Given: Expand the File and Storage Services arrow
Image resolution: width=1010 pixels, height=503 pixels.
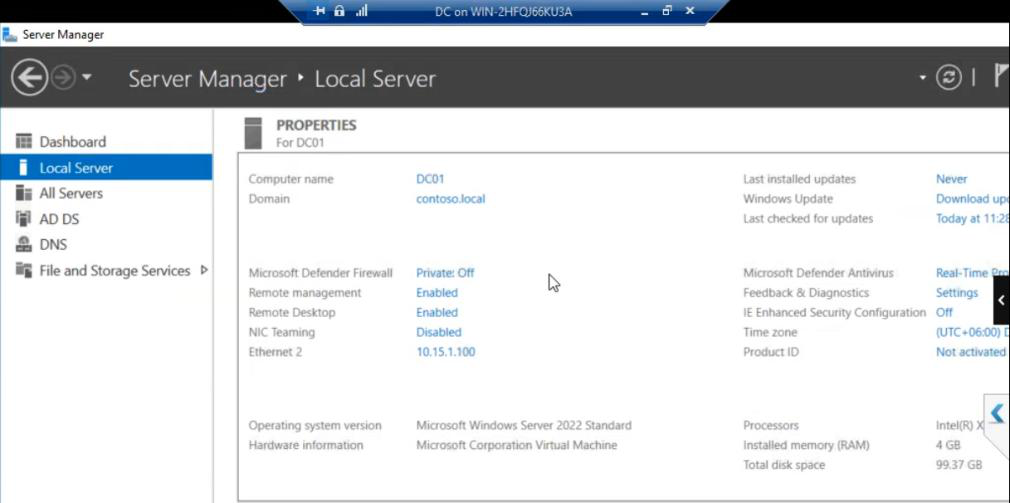Looking at the screenshot, I should [204, 270].
